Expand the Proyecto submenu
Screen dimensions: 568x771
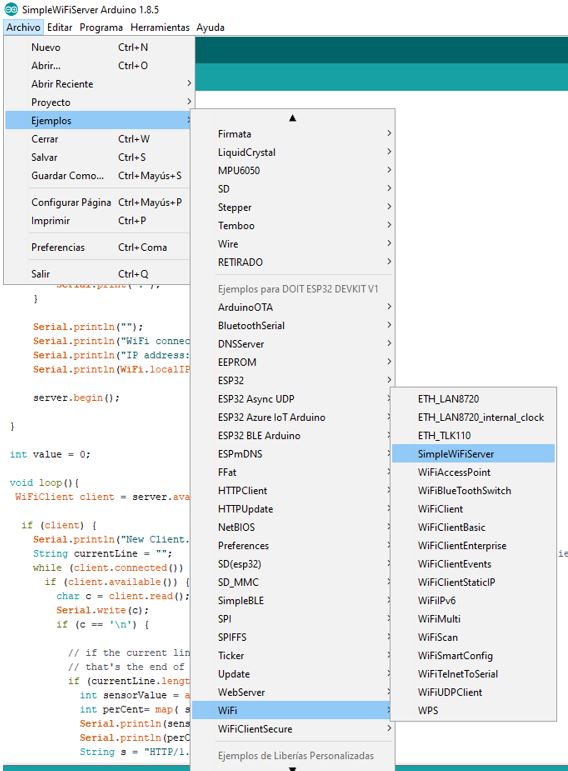(97, 102)
